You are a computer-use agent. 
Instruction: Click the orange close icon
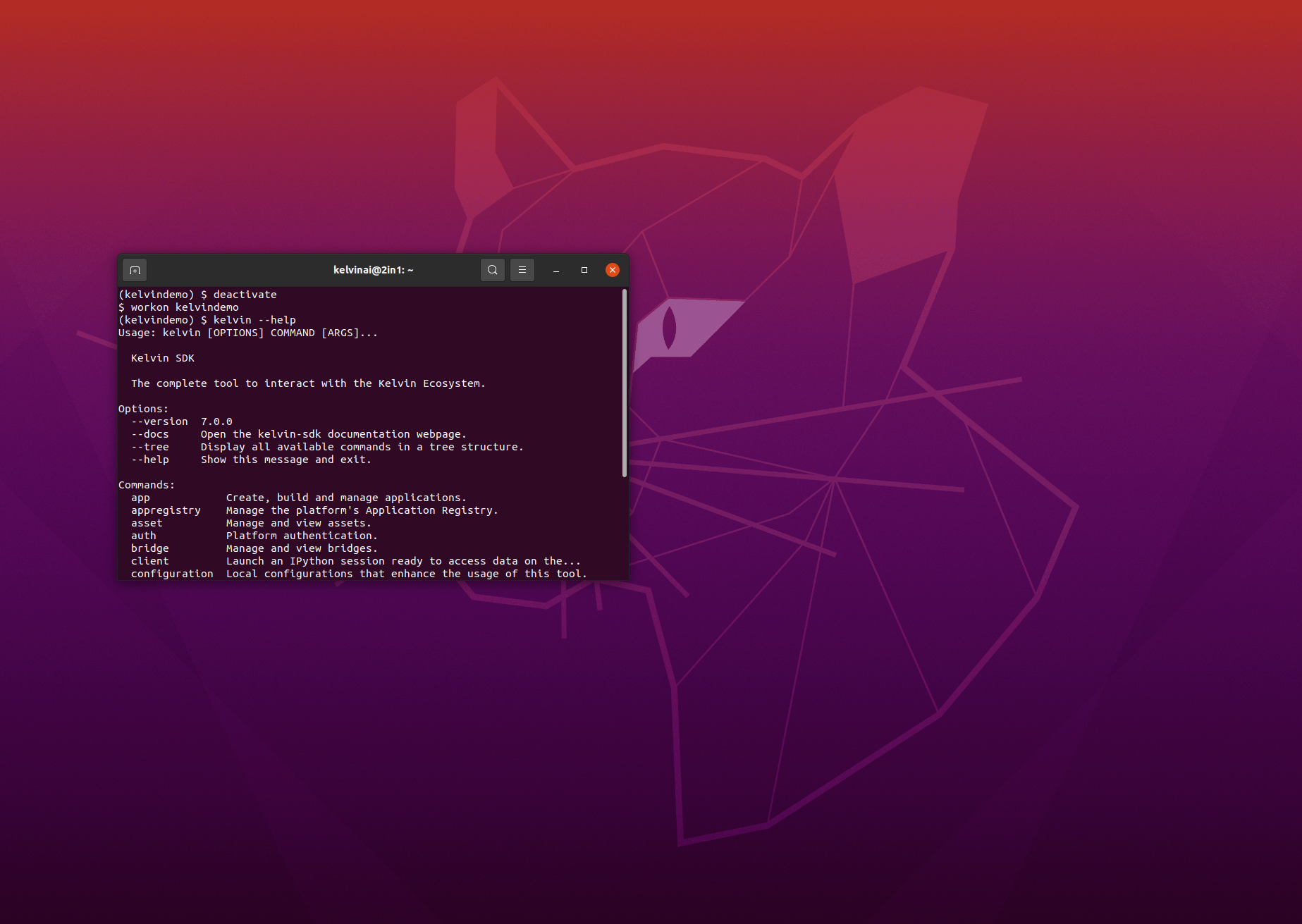(x=611, y=270)
